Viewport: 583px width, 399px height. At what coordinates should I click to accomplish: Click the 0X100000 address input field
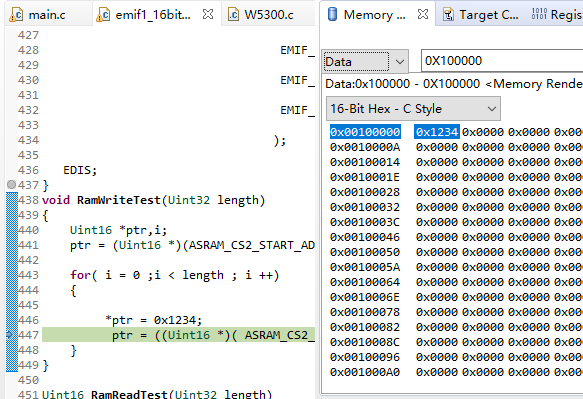[502, 61]
